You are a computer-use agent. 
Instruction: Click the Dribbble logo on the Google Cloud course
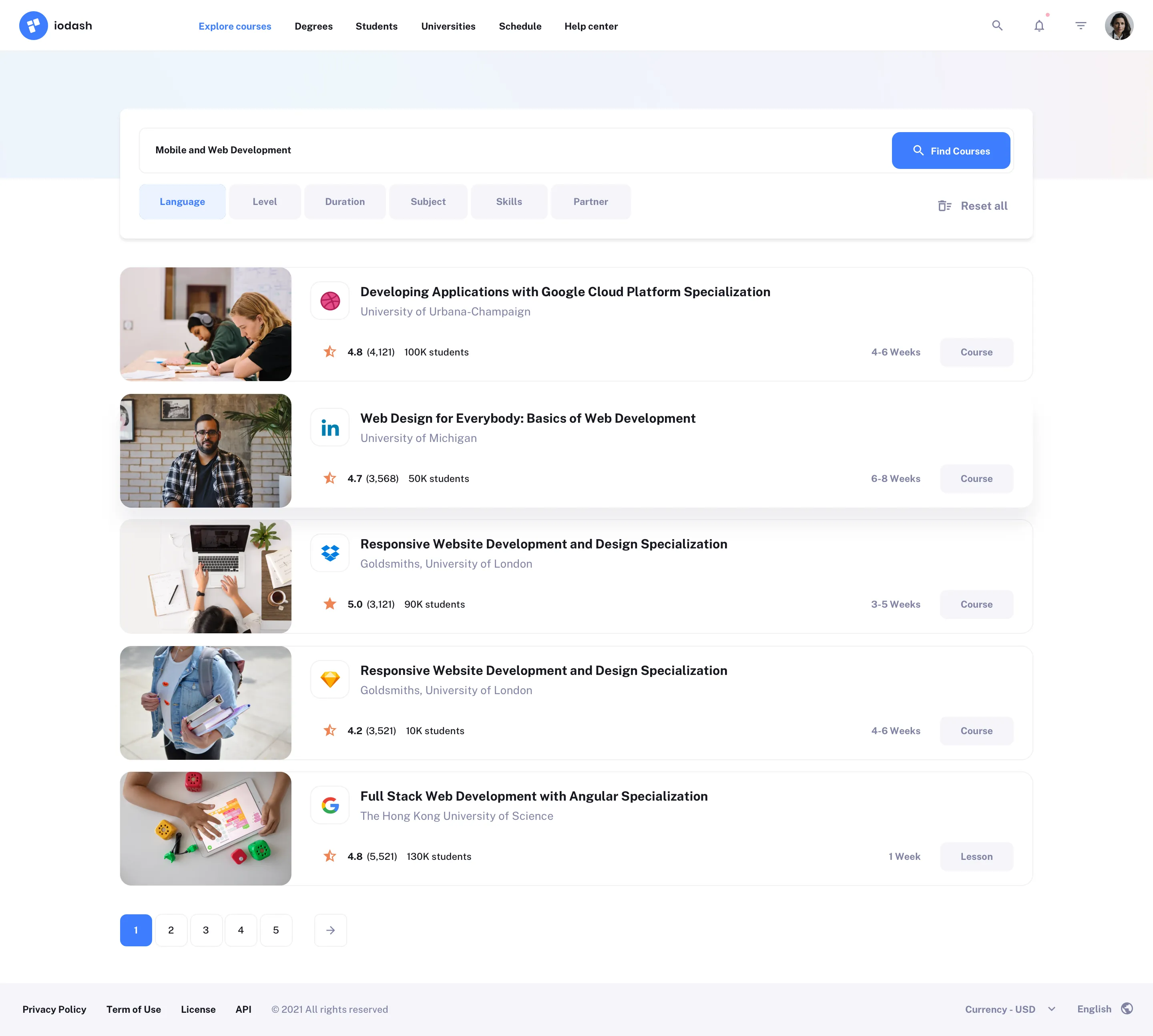(x=329, y=301)
